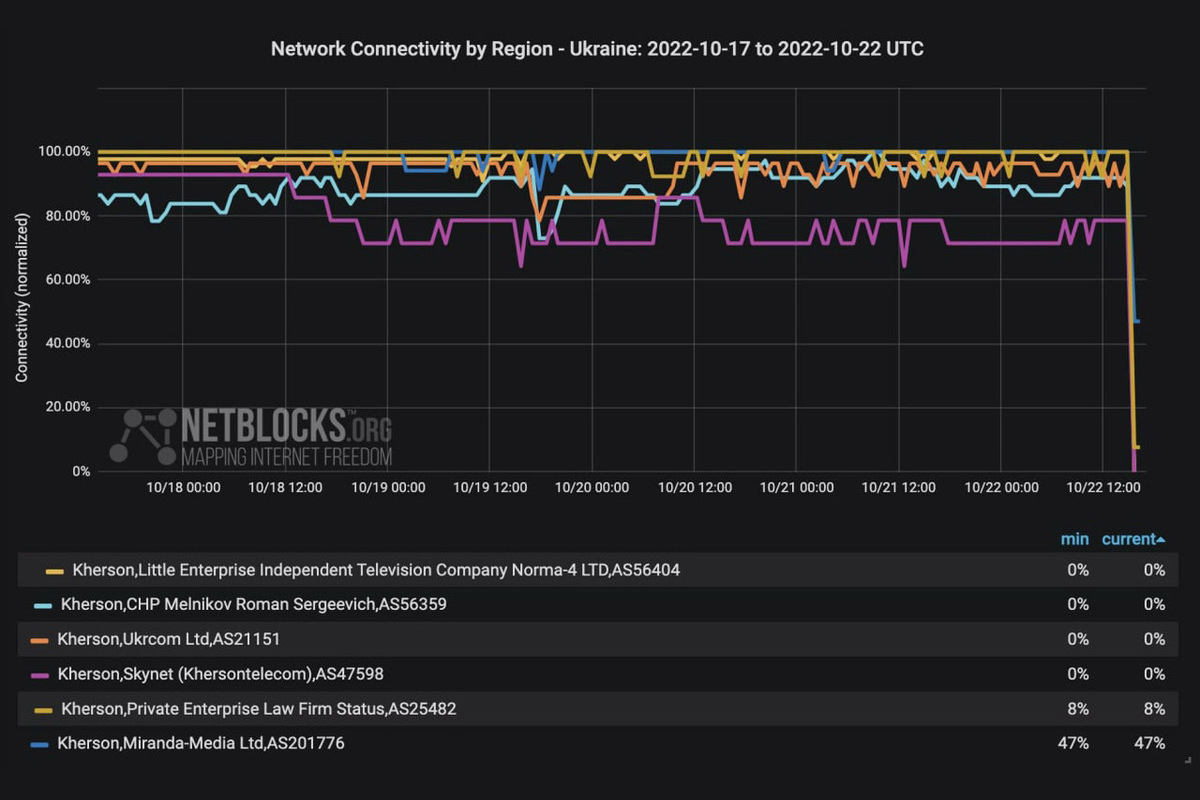Click the light blue CHP Melnikov color swatch
The image size is (1200, 800).
[x=42, y=605]
